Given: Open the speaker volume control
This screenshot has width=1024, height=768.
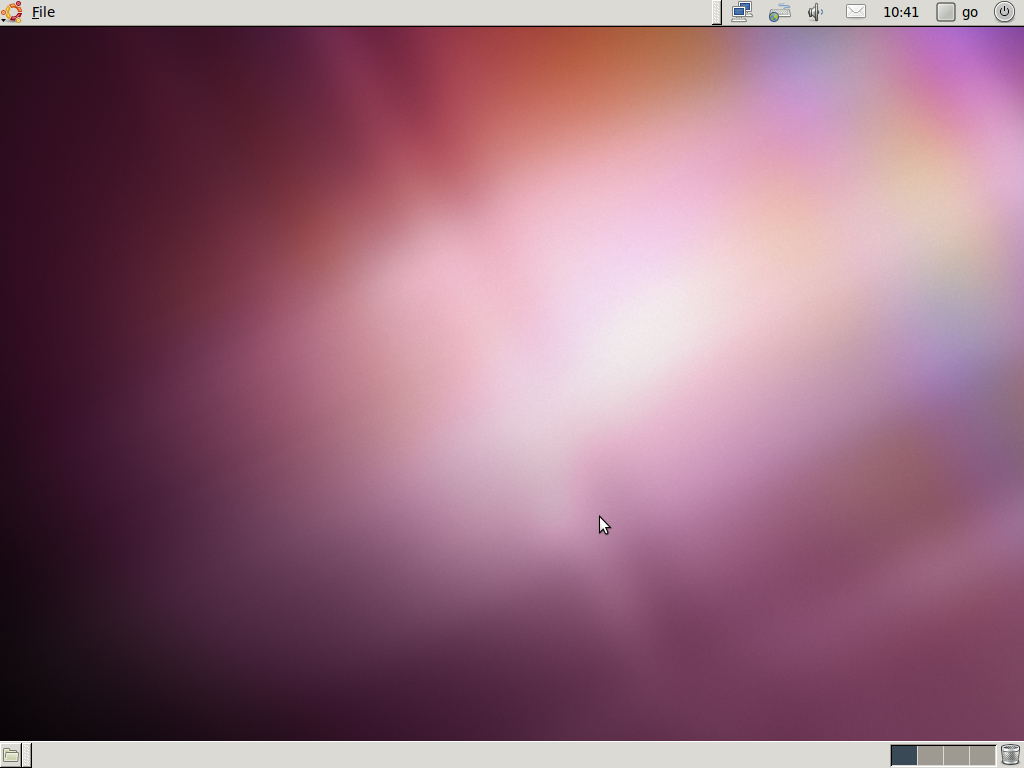Looking at the screenshot, I should pyautogui.click(x=816, y=12).
